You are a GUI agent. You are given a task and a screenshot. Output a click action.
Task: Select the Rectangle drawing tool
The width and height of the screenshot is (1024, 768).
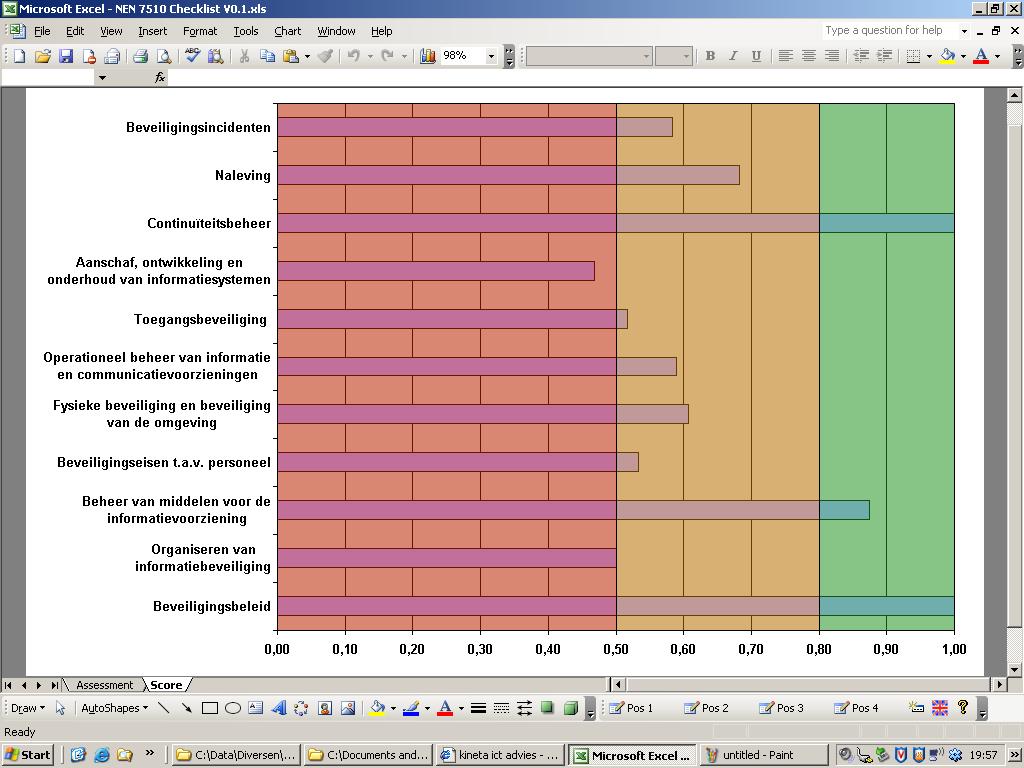point(210,708)
